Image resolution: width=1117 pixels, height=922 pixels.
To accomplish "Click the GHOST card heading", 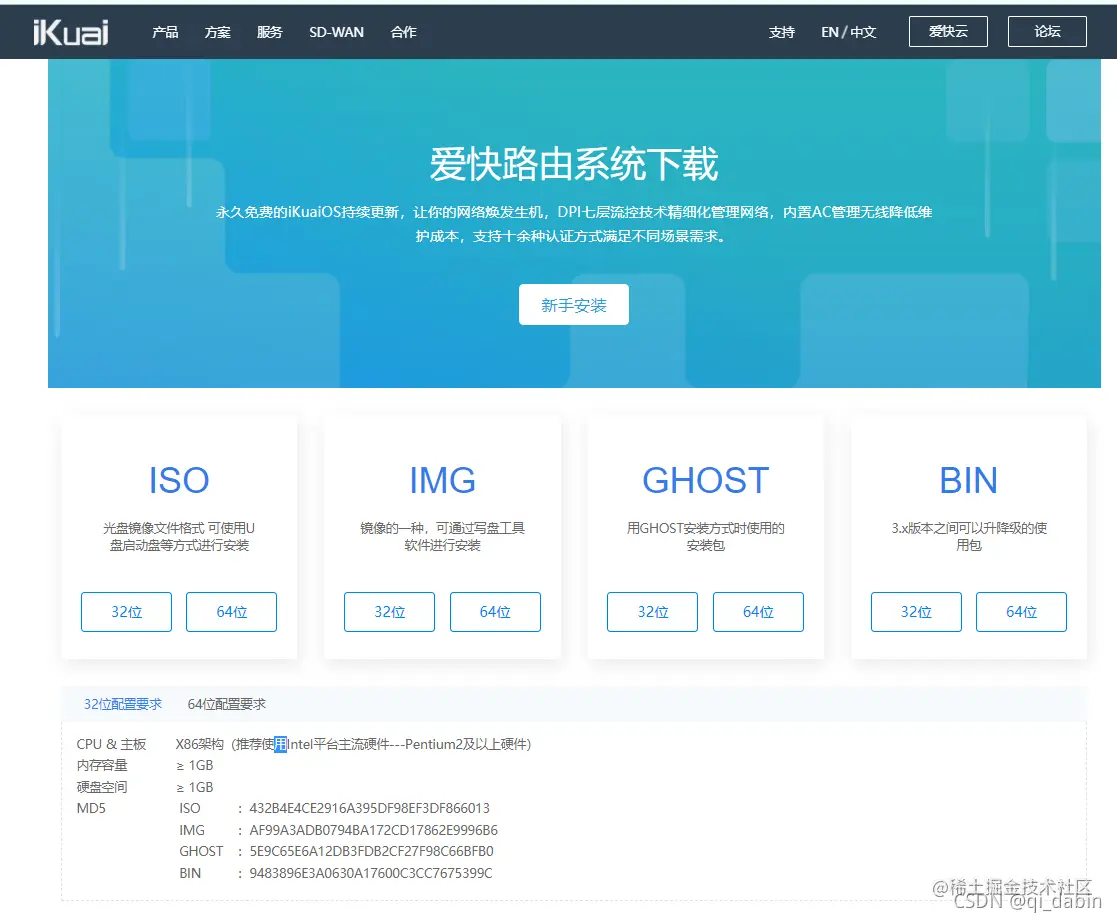I will tap(705, 480).
